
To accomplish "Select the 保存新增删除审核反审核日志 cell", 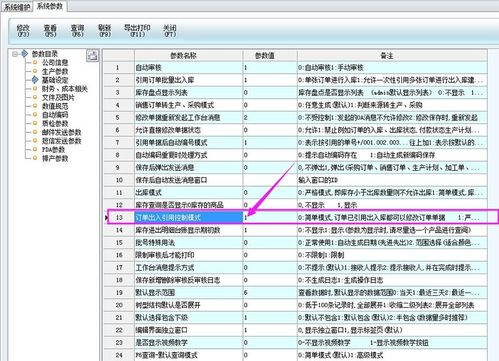I will [x=189, y=280].
